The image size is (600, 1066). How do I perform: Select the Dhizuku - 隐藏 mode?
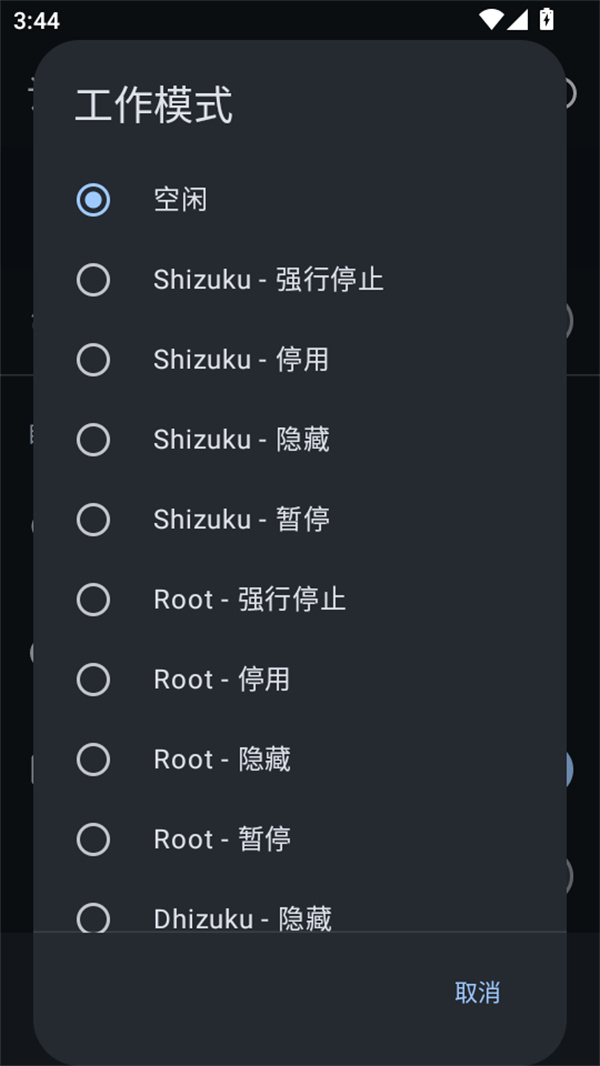tap(242, 918)
